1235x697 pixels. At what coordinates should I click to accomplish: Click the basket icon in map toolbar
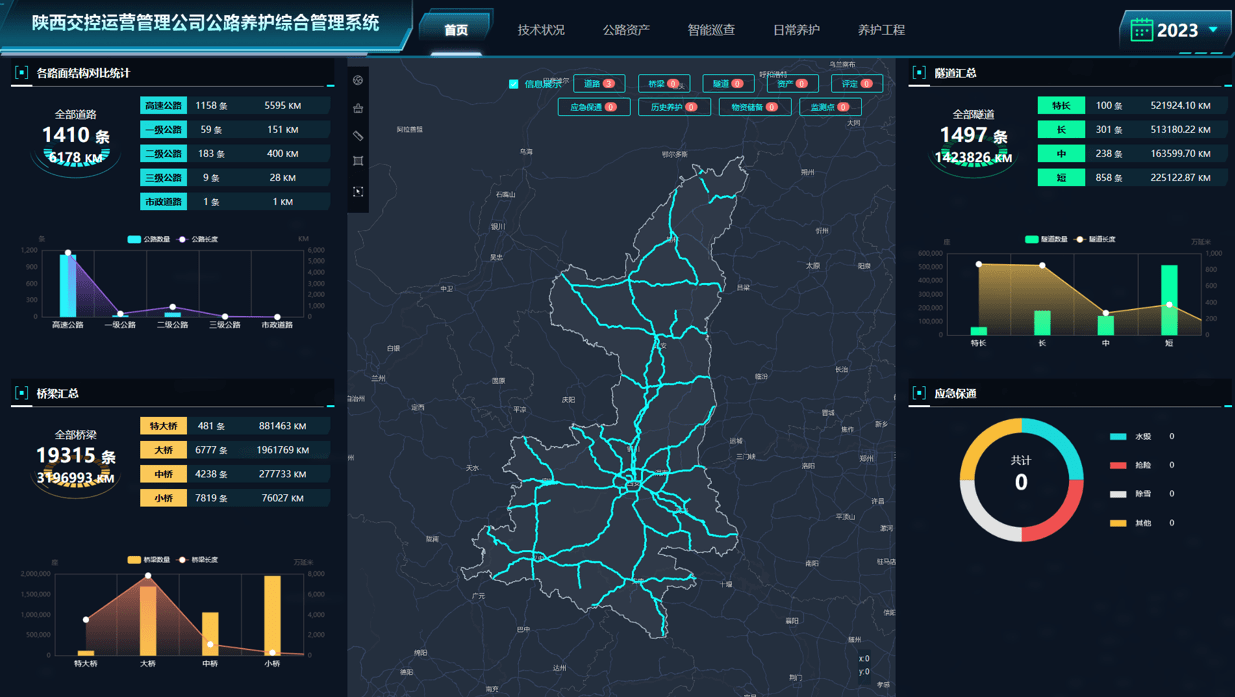(358, 108)
